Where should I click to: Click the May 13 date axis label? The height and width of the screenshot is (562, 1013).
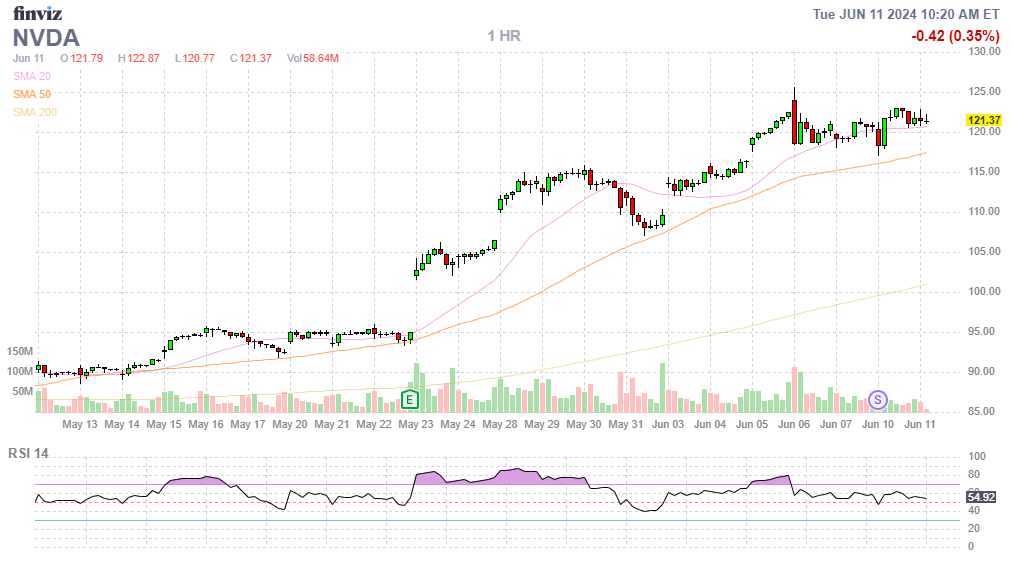[x=79, y=424]
